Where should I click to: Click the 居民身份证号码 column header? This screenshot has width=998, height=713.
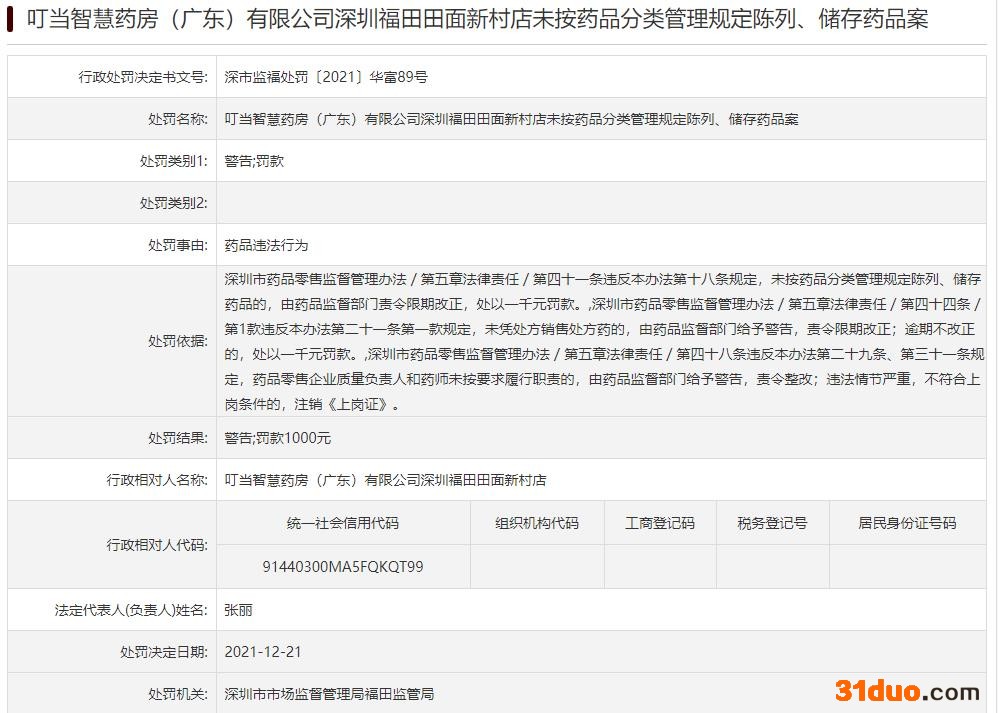point(907,523)
